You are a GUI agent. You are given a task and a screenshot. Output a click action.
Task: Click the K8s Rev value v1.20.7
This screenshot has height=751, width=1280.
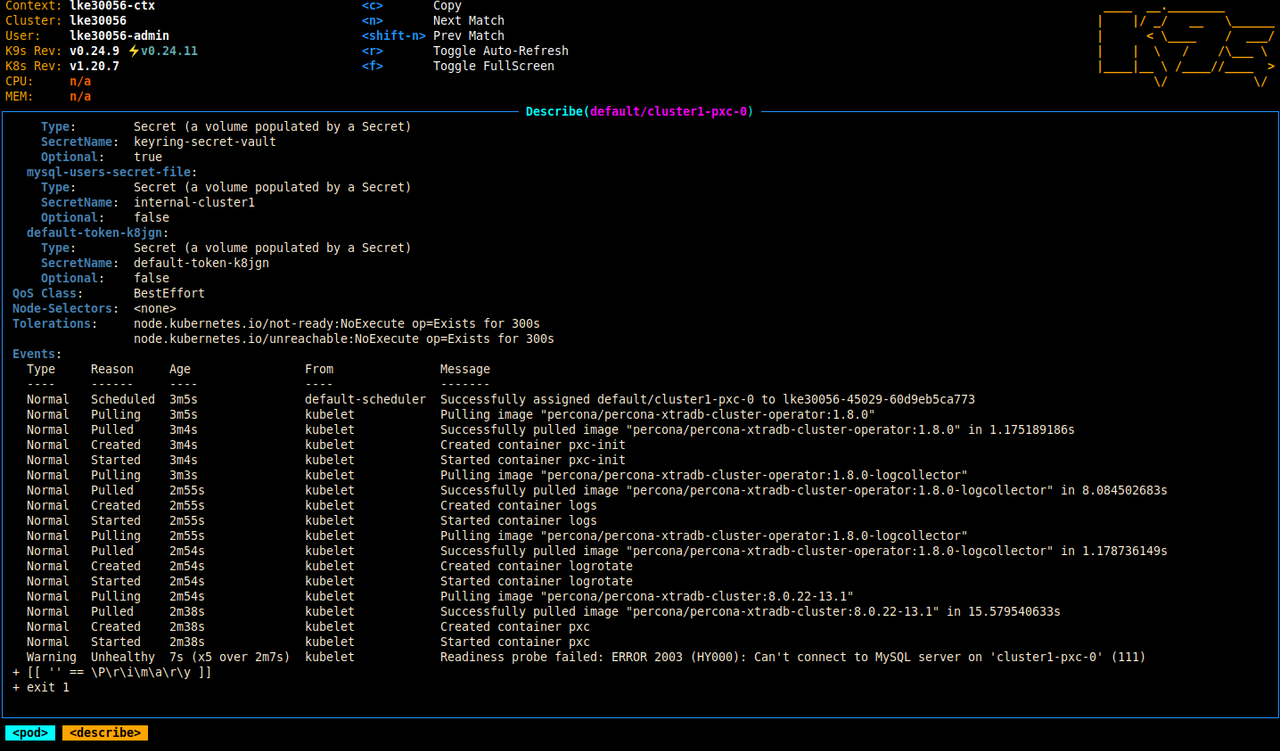pyautogui.click(x=94, y=66)
